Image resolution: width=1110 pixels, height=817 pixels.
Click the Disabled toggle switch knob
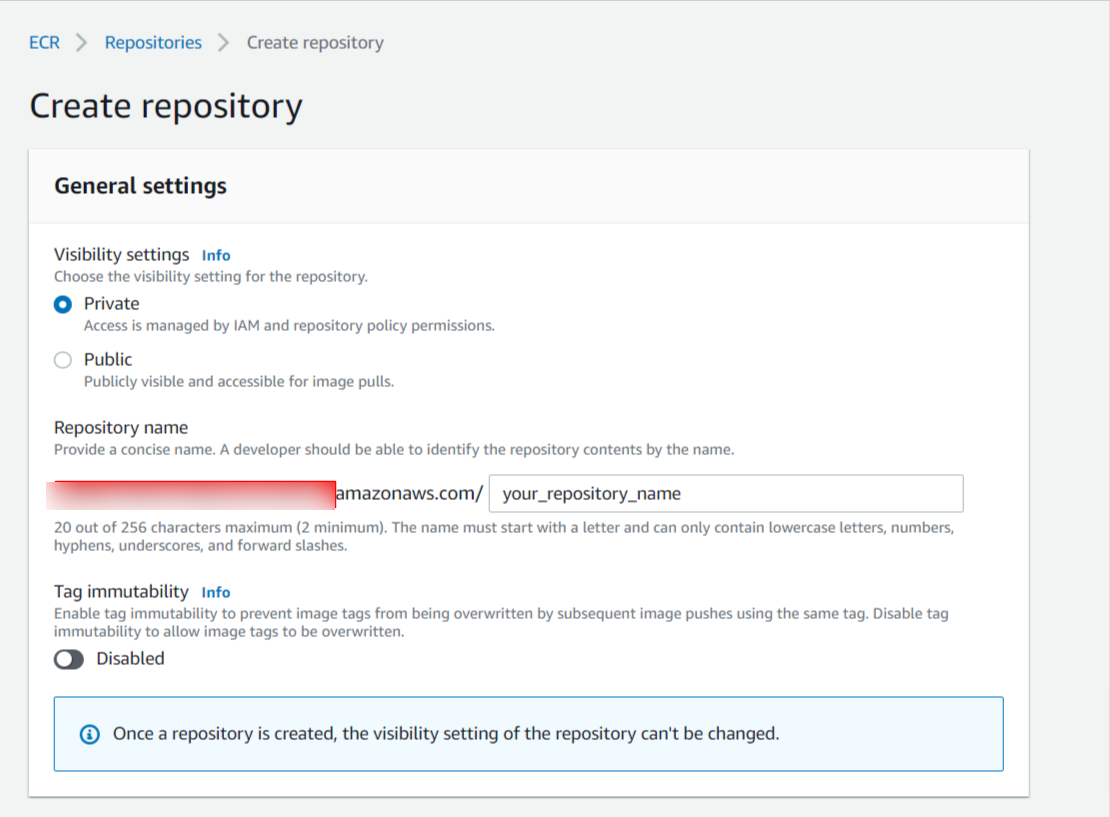[62, 658]
